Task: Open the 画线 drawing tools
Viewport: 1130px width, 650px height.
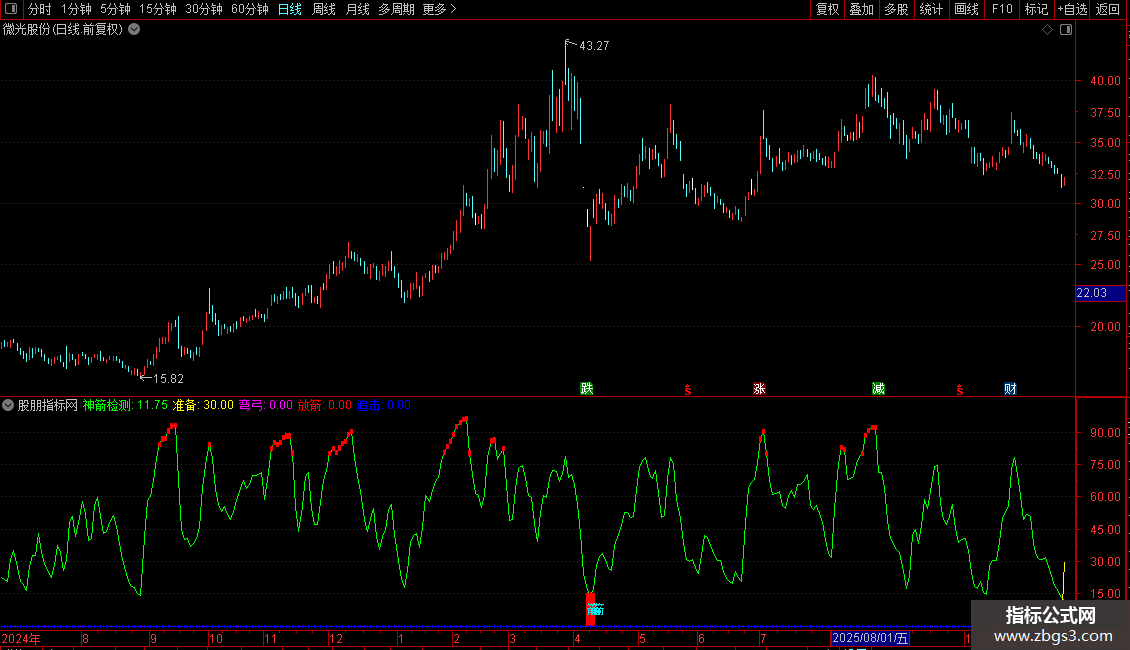Action: coord(966,9)
